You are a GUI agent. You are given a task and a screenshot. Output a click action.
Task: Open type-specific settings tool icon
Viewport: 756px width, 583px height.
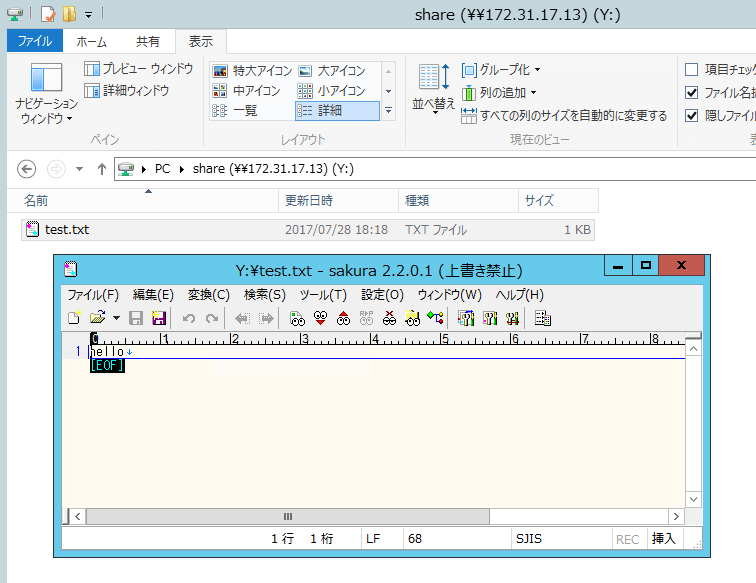490,318
